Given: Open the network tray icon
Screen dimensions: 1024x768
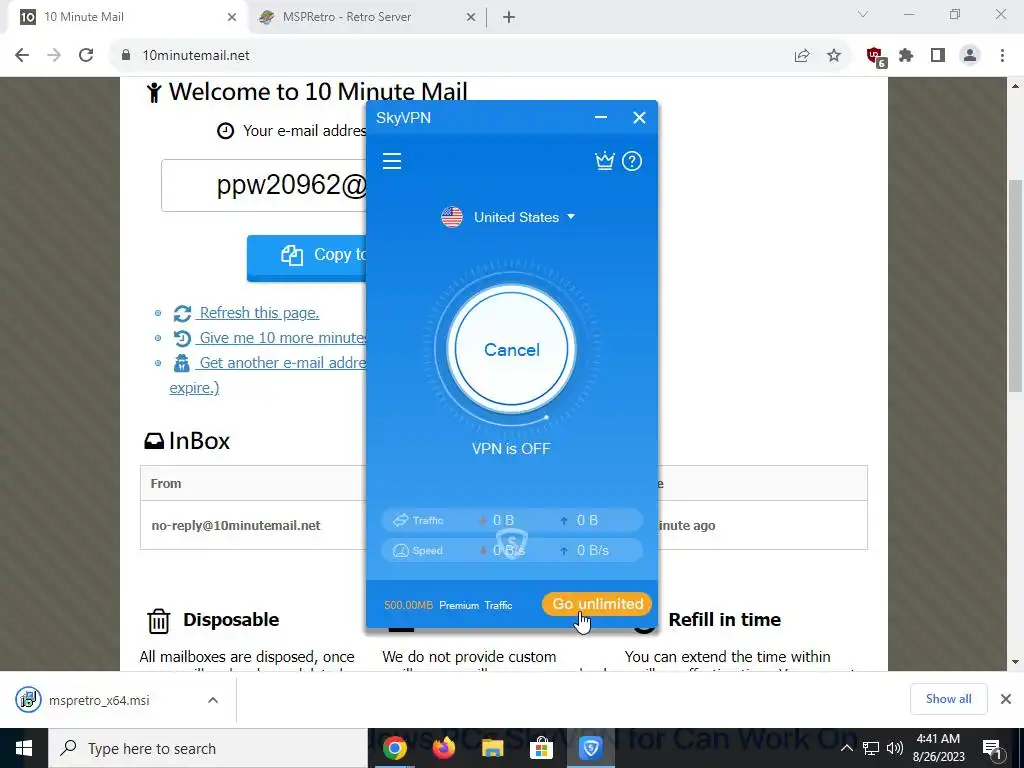Looking at the screenshot, I should pos(871,748).
